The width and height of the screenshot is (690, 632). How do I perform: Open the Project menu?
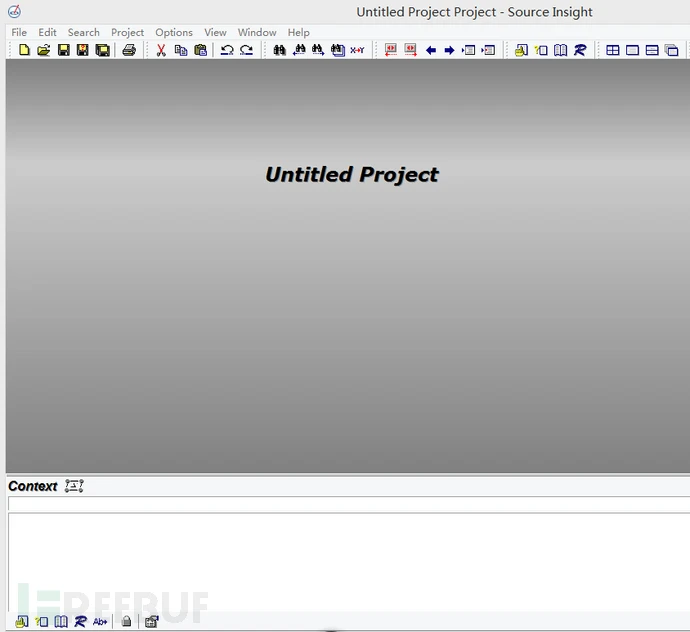point(127,33)
